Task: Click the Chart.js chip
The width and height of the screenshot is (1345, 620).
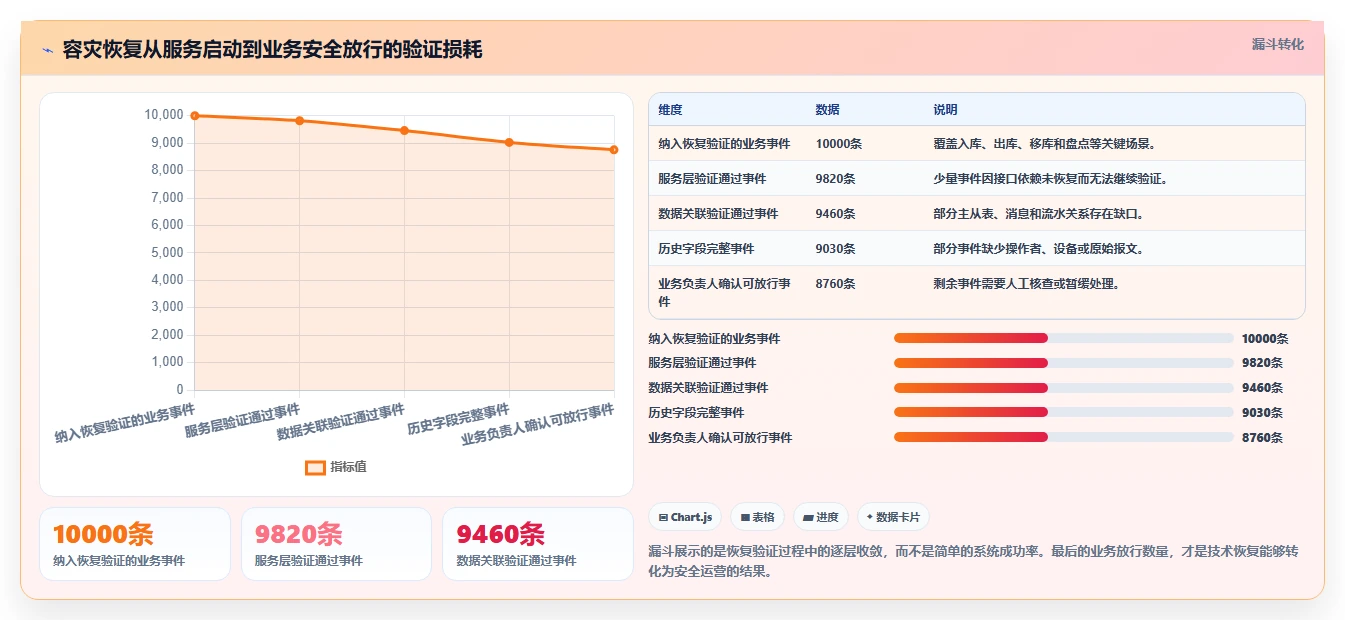Action: click(x=685, y=517)
